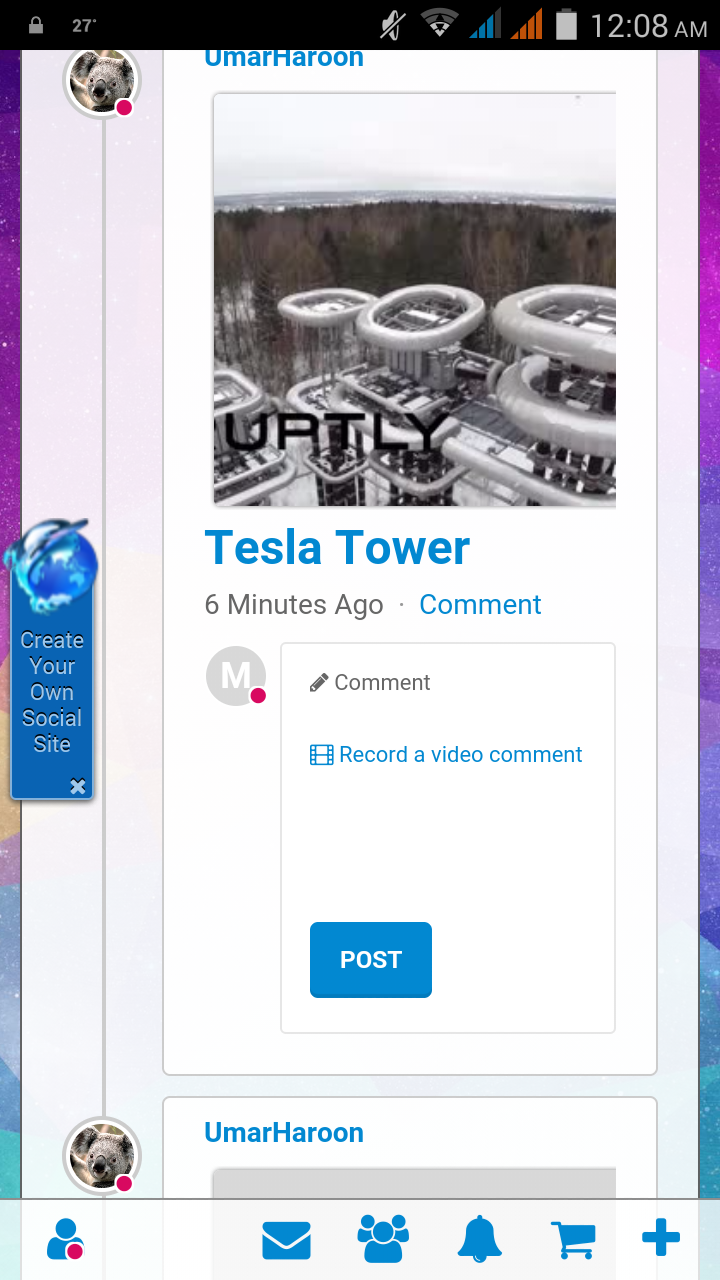Open the notifications bell icon

(480, 1239)
